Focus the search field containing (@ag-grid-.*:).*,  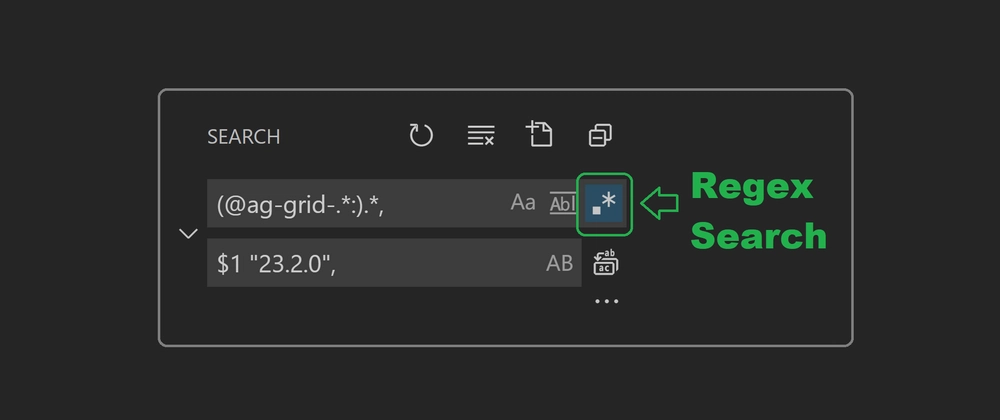tap(394, 203)
